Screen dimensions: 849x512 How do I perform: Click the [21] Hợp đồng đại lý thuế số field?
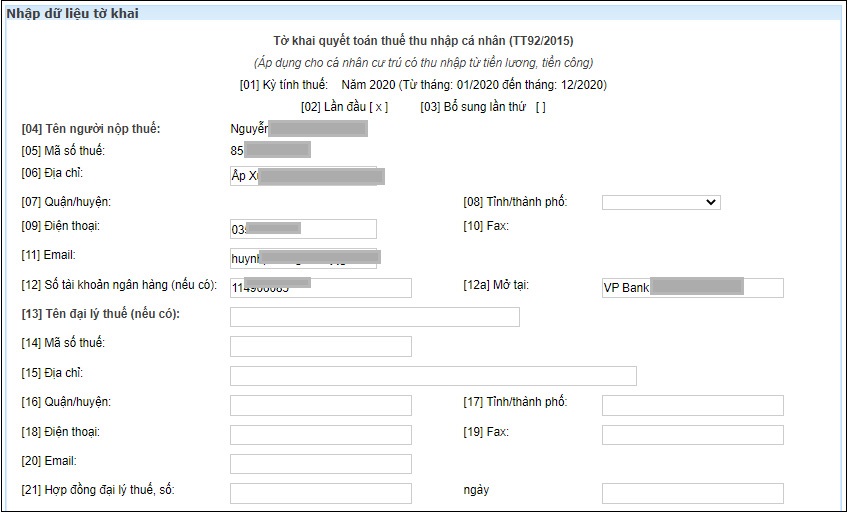tap(320, 493)
